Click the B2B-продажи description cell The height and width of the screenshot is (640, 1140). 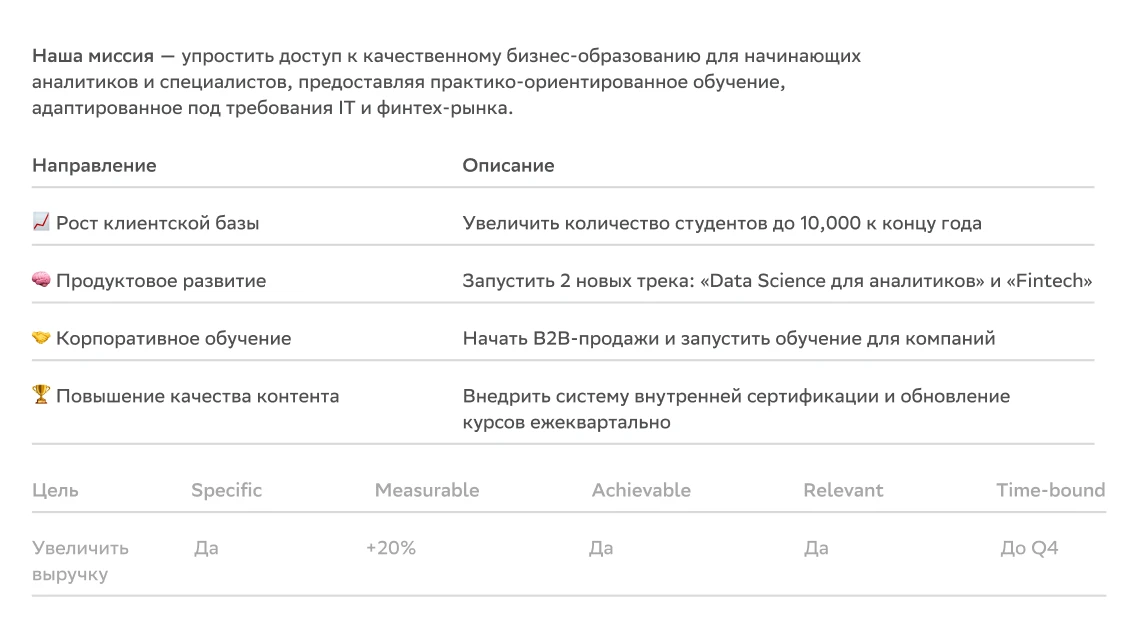pos(728,339)
